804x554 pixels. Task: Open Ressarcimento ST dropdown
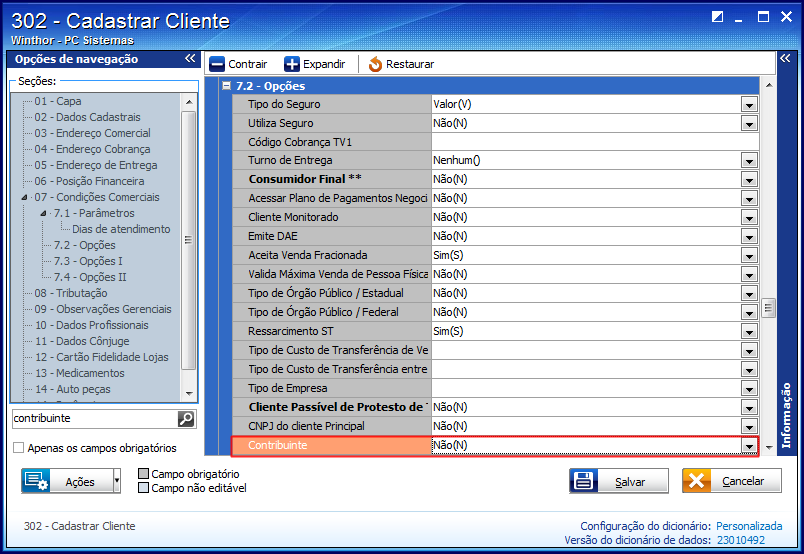[749, 331]
